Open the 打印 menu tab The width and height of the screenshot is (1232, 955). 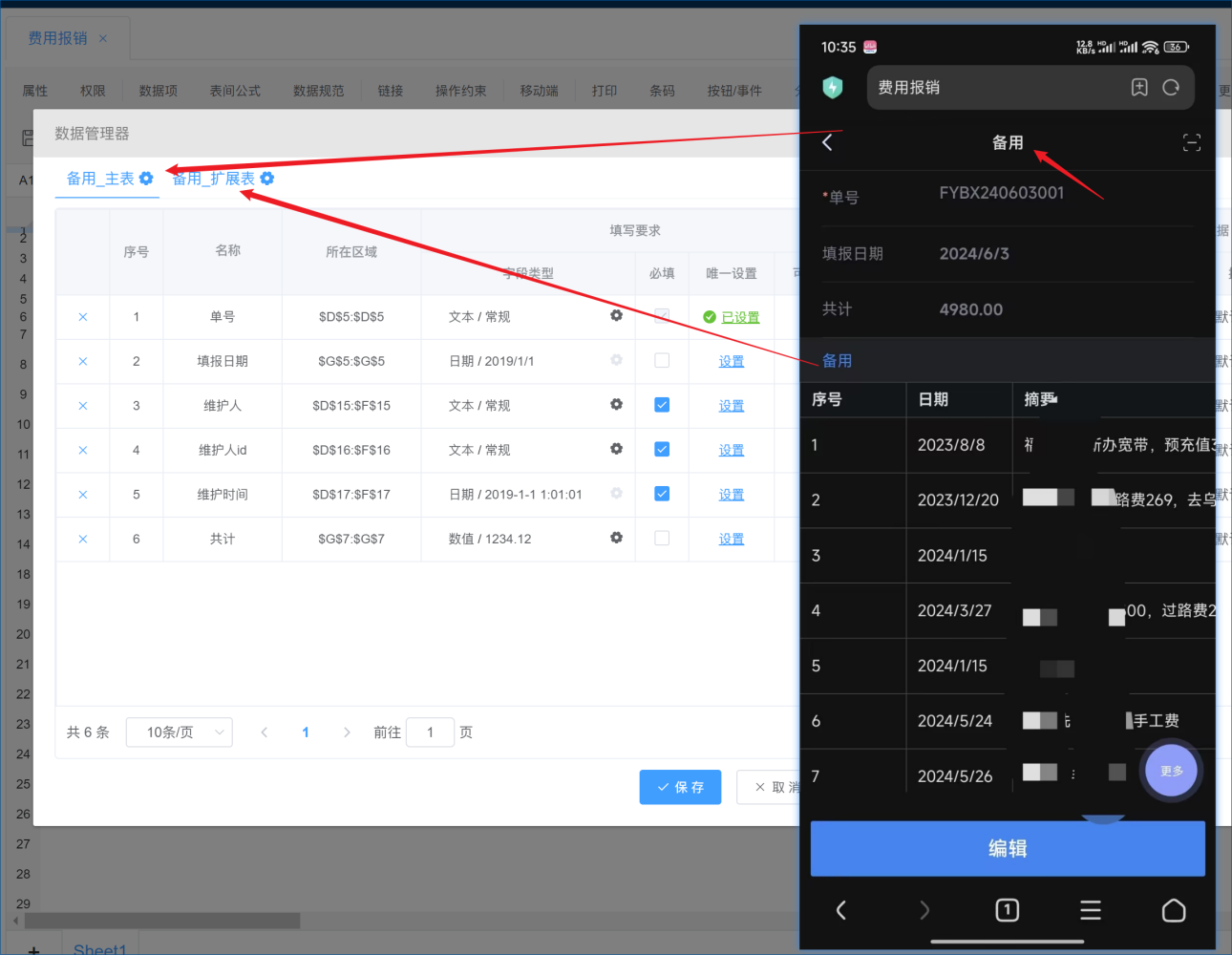[x=605, y=91]
